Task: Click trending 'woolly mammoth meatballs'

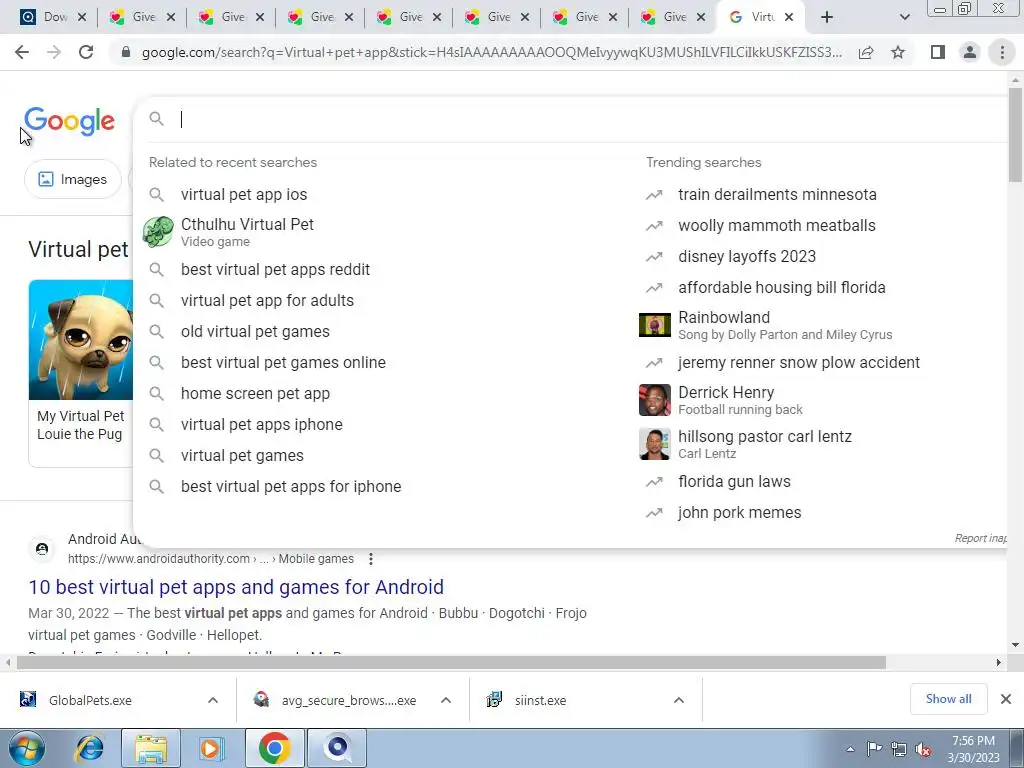Action: 776,225
